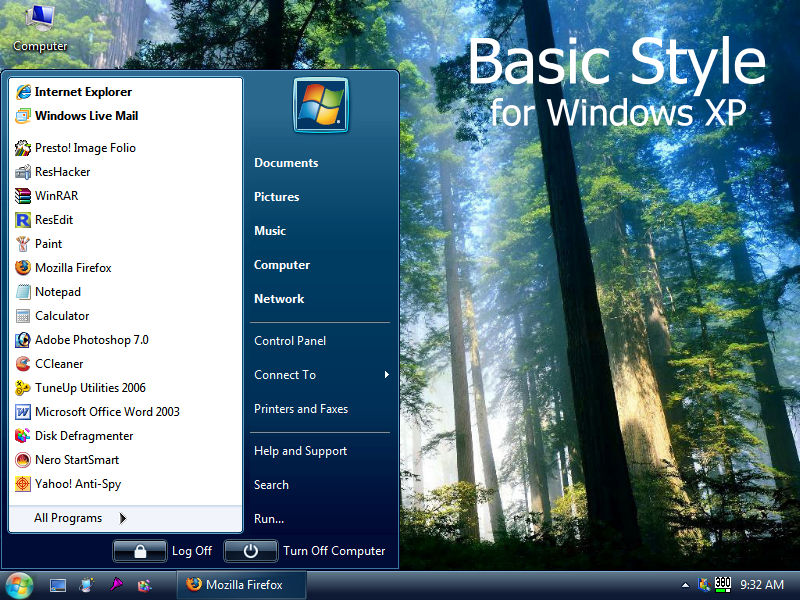This screenshot has width=800, height=600.
Task: Click the pink flashlight quick launch icon
Action: click(x=116, y=585)
